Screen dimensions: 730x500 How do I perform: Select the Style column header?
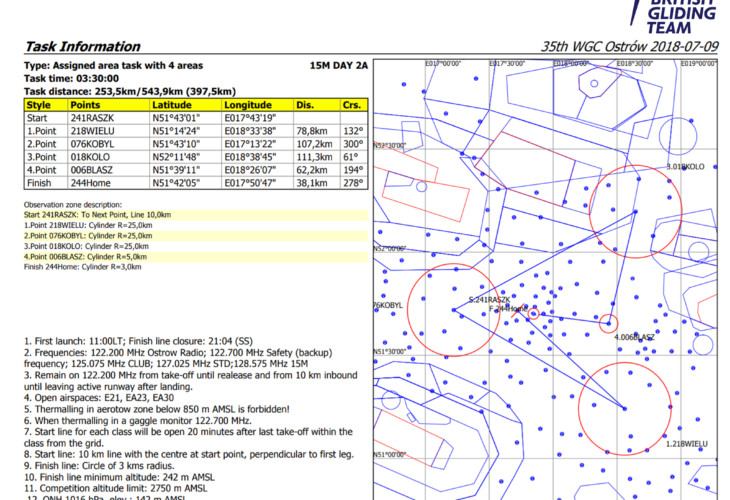39,104
